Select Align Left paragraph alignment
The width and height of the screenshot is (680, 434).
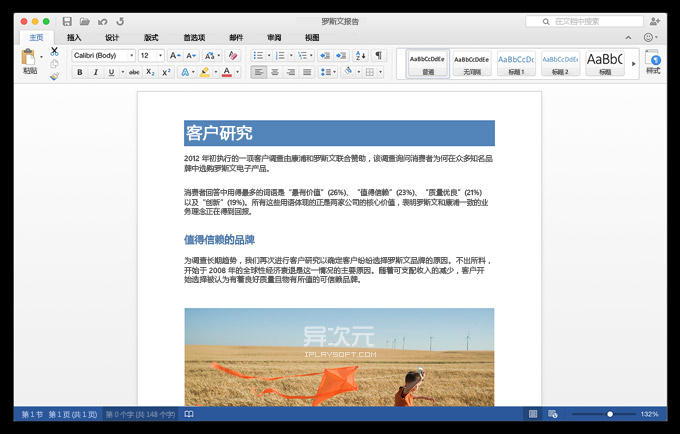tap(258, 72)
